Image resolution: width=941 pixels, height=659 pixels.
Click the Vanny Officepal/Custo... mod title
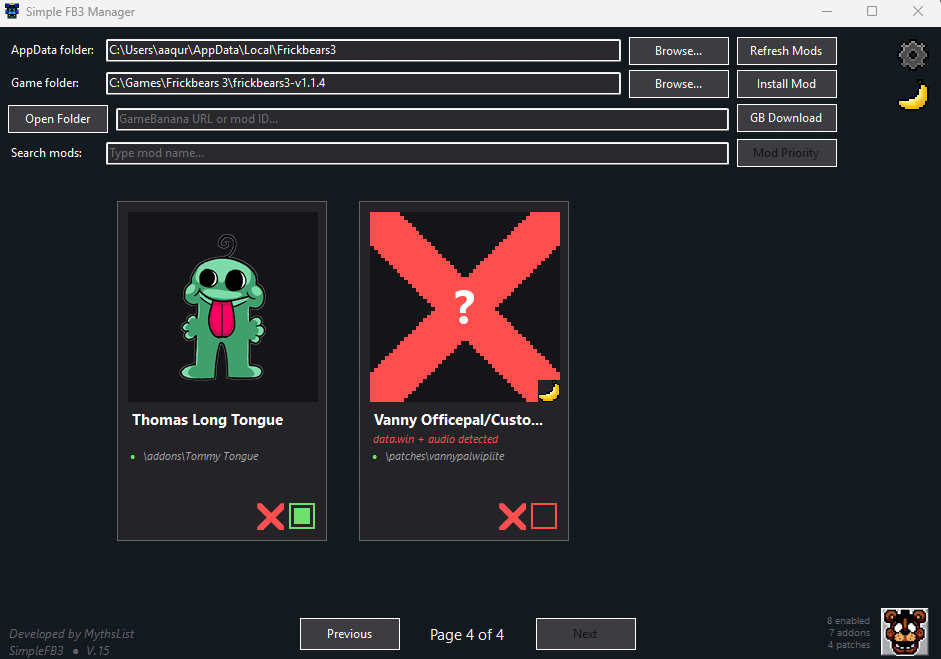(x=458, y=420)
